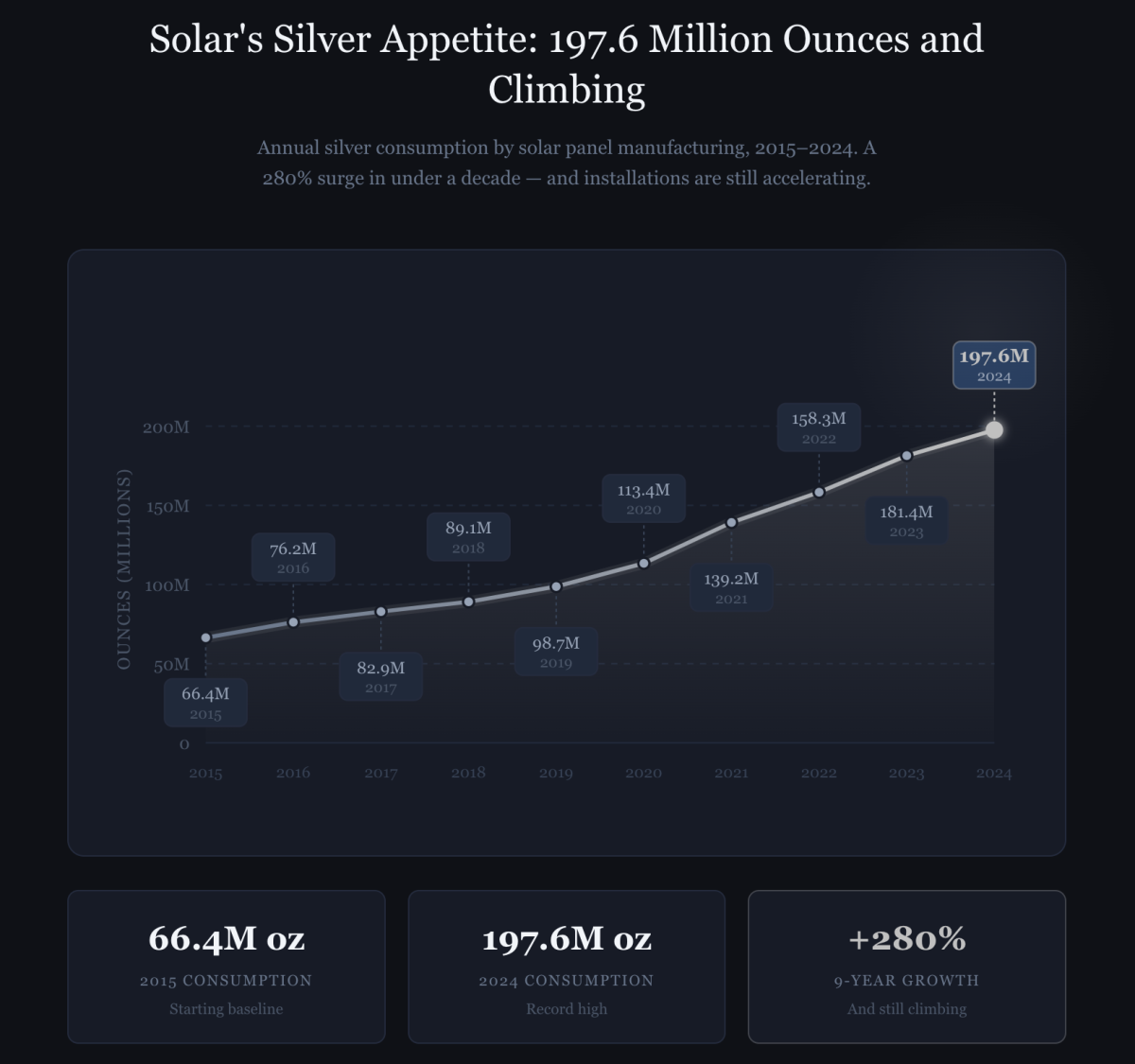Click the chart title heading

click(x=567, y=63)
